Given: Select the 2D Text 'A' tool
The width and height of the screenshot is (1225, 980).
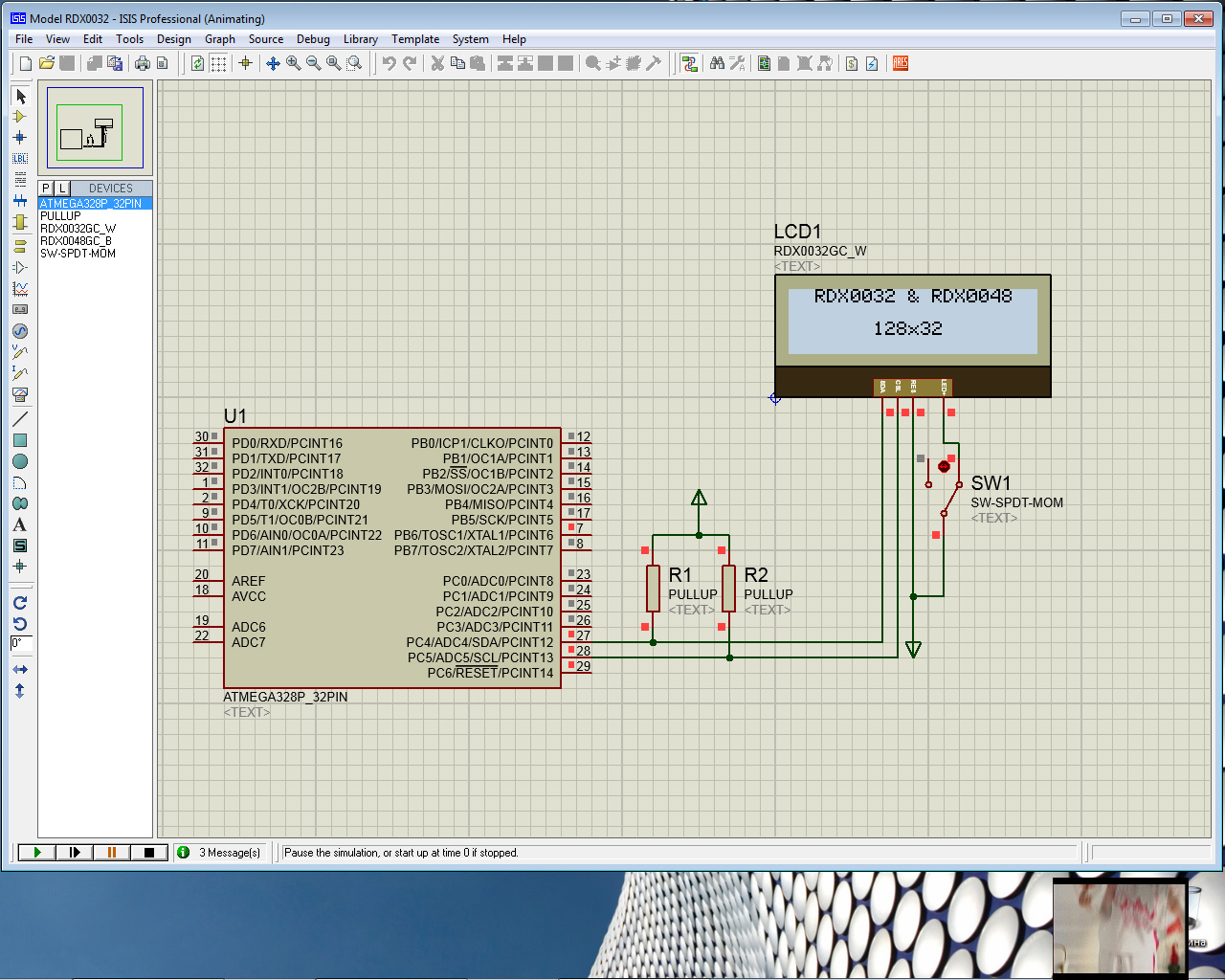Looking at the screenshot, I should point(20,524).
